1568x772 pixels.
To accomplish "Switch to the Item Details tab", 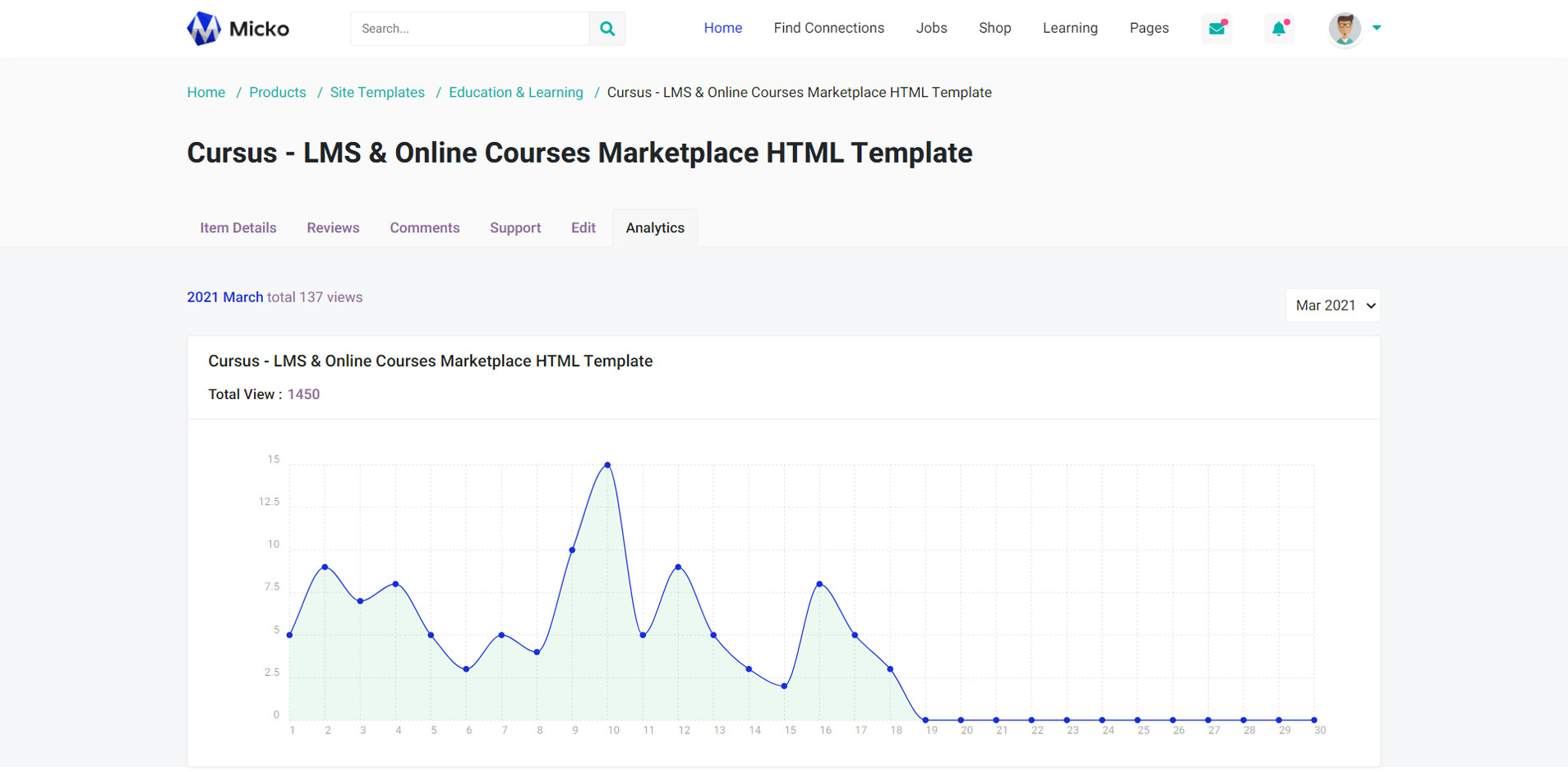I will [238, 228].
